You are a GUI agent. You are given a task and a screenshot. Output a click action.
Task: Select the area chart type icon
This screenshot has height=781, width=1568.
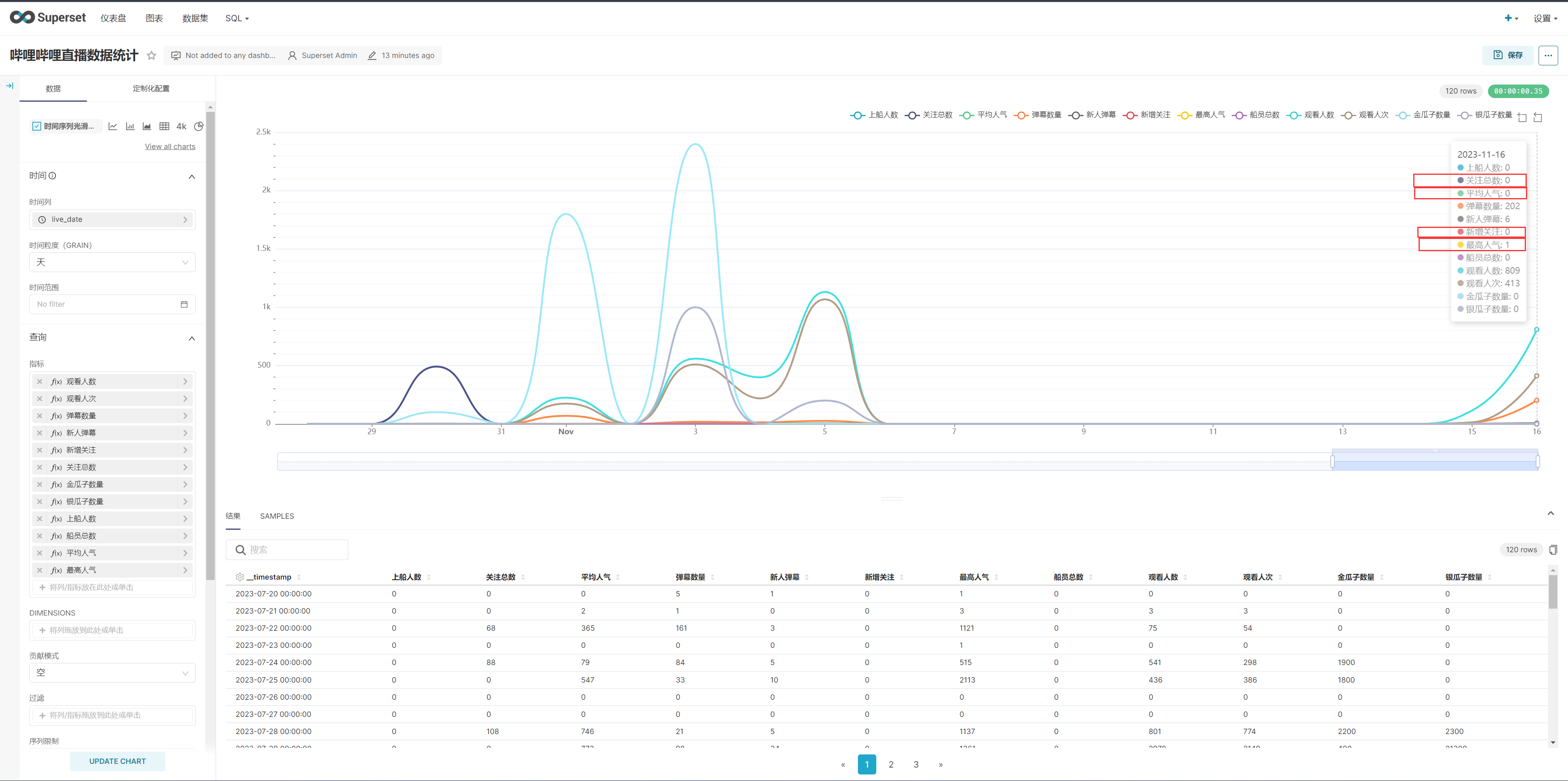[x=147, y=126]
